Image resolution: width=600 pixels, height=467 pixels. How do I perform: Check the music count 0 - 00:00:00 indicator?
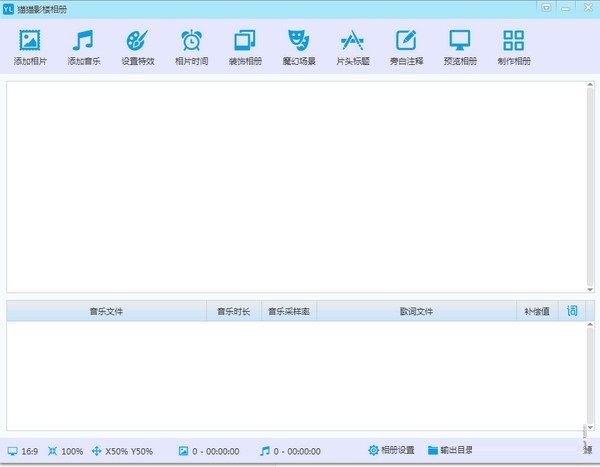(290, 451)
